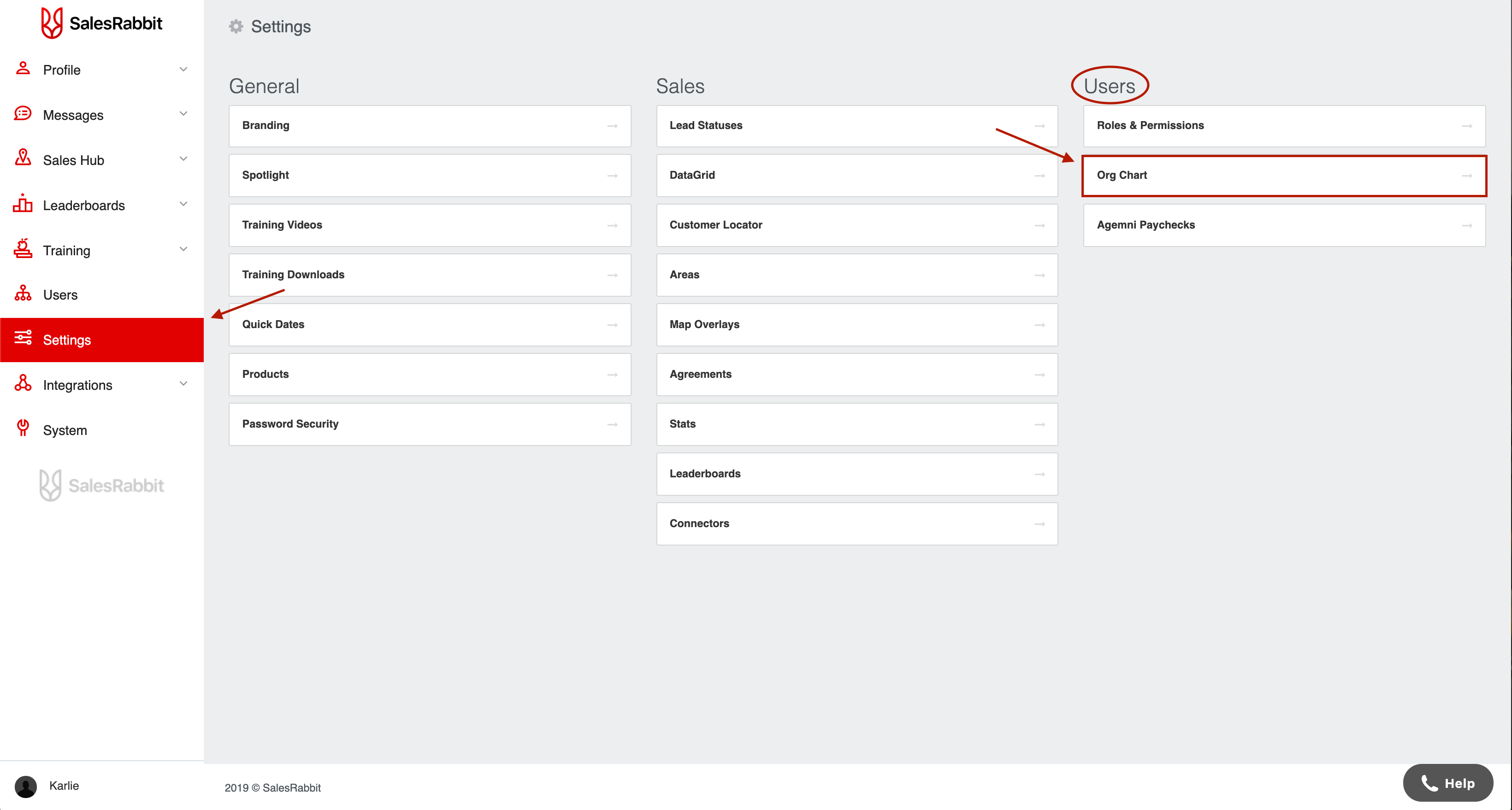Click the Sales Hub map pin icon

coord(23,158)
